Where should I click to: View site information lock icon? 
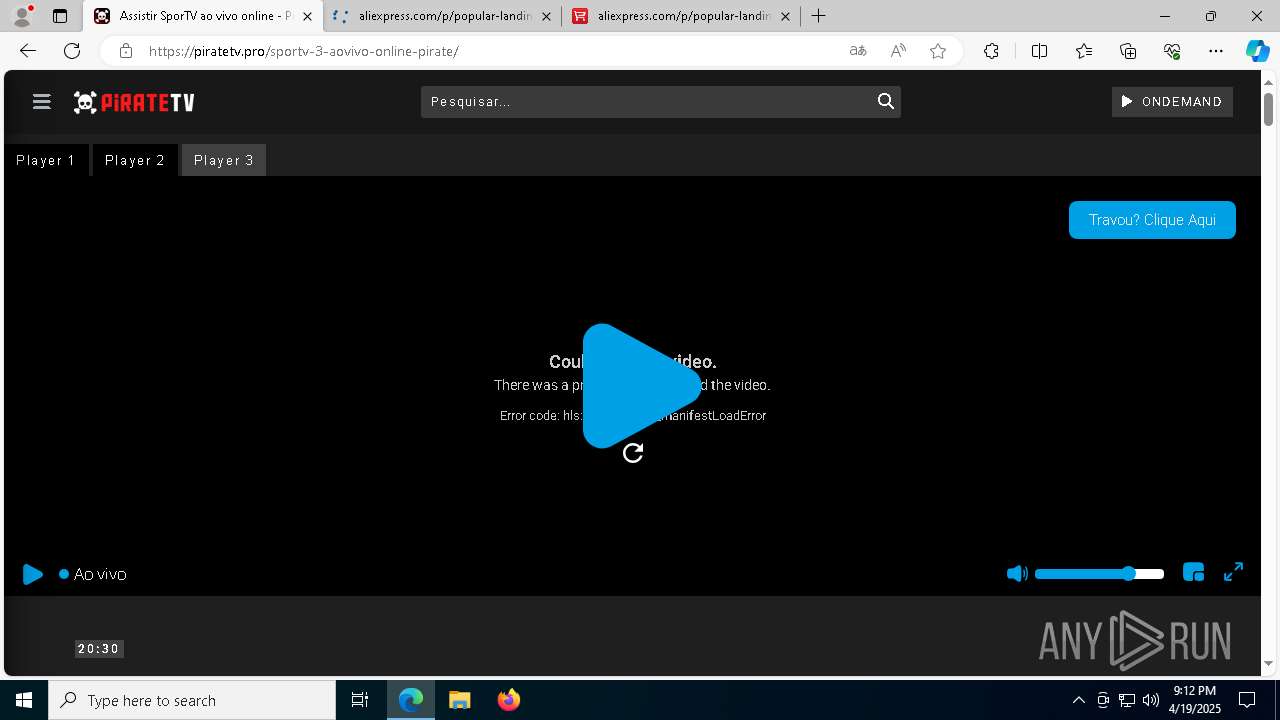tap(125, 51)
